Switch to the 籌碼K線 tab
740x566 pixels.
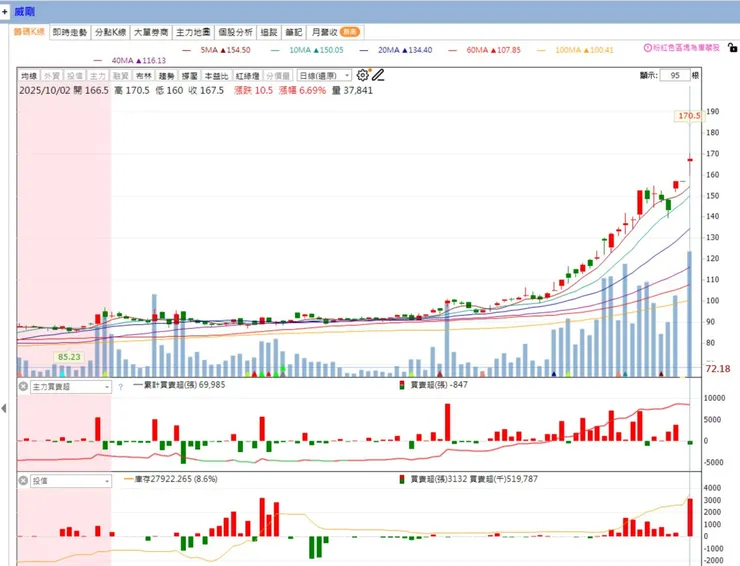[x=29, y=32]
